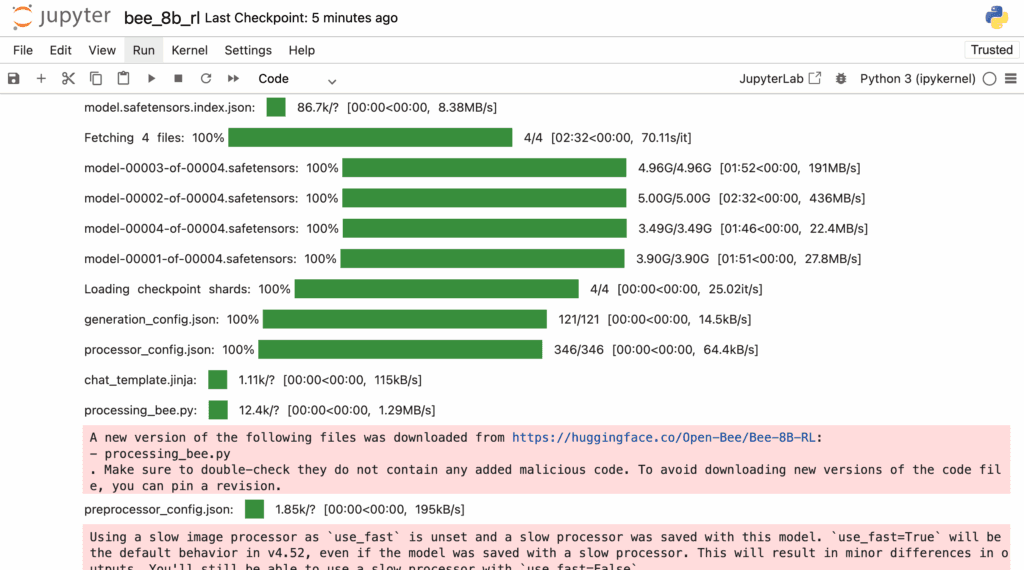1024x570 pixels.
Task: Cut the selected cell with scissors icon
Action: [68, 79]
